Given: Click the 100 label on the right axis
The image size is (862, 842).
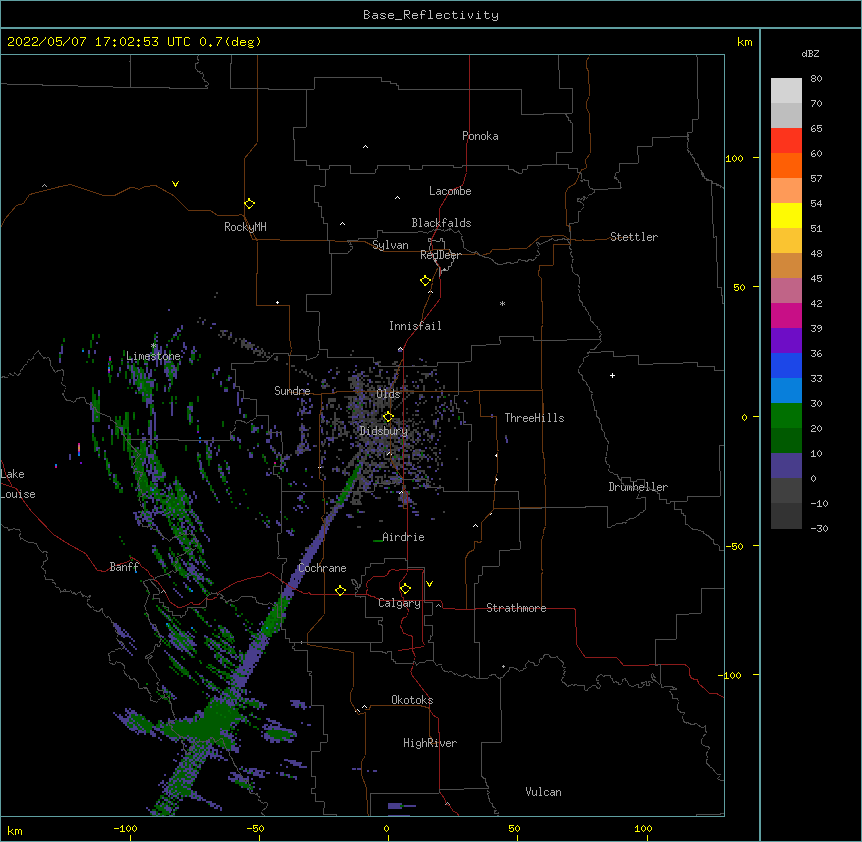Looking at the screenshot, I should 734,158.
